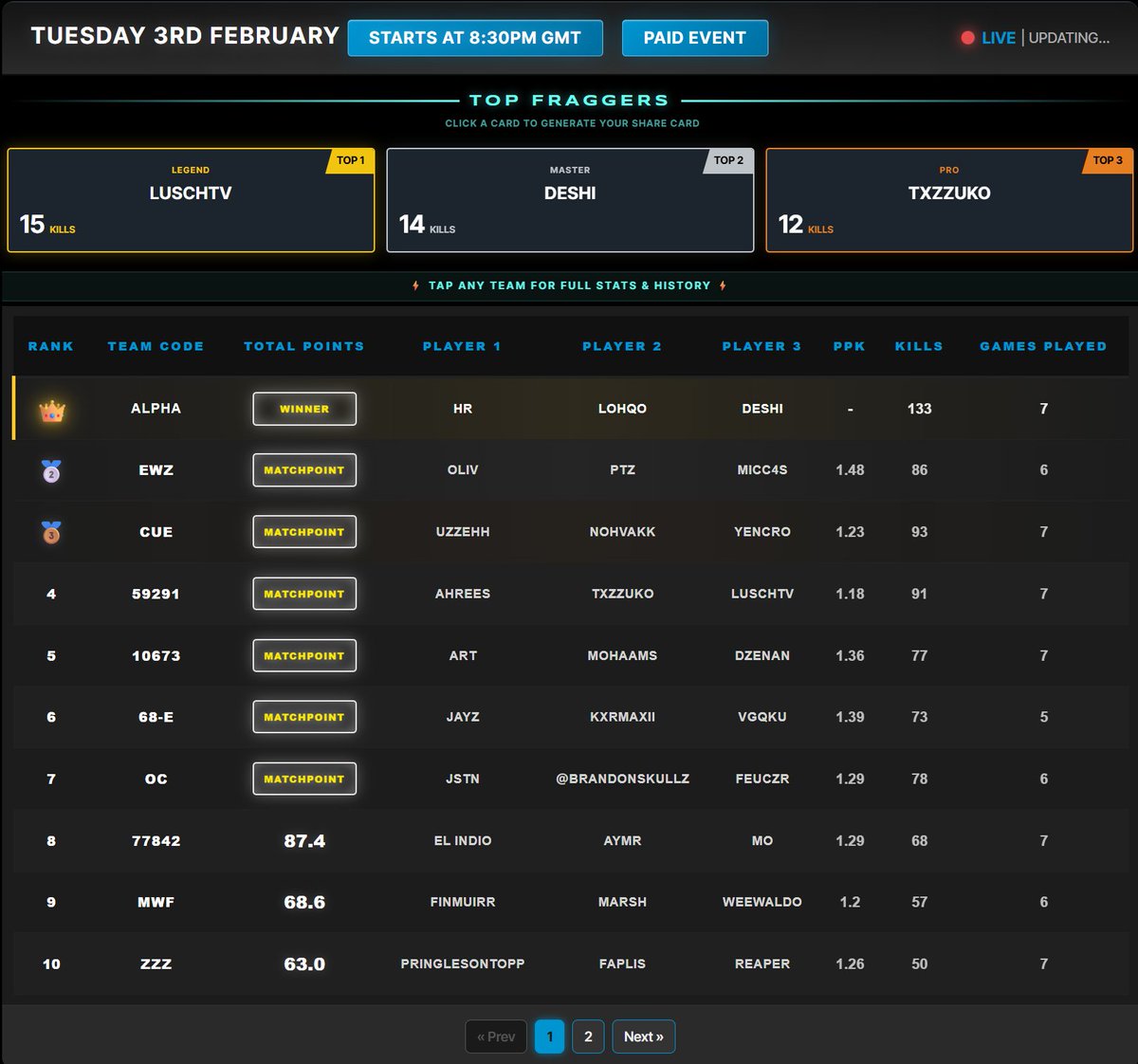1138x1064 pixels.
Task: Click the 68.6 total points value
Action: 304,902
